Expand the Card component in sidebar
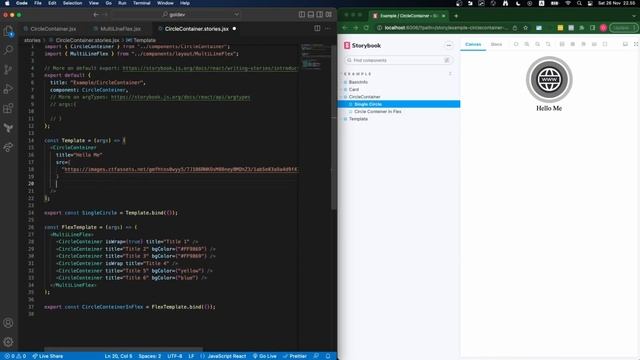The width and height of the screenshot is (640, 360). [351, 89]
